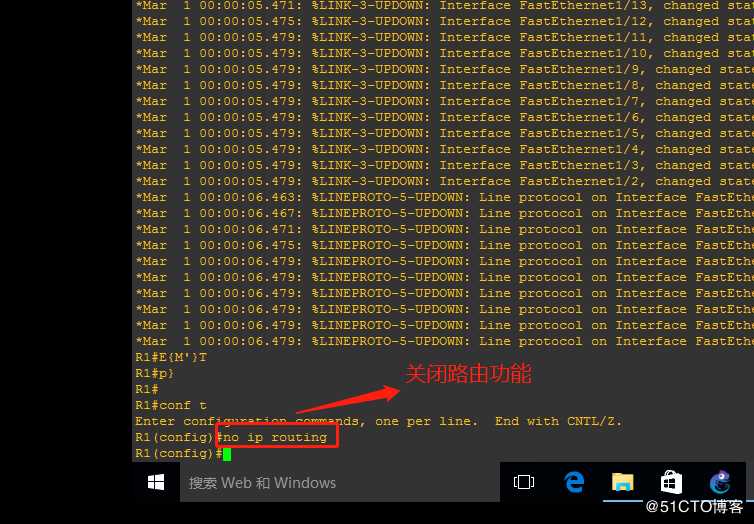Open Task View from the taskbar
Viewport: 754px width, 524px height.
coord(524,482)
